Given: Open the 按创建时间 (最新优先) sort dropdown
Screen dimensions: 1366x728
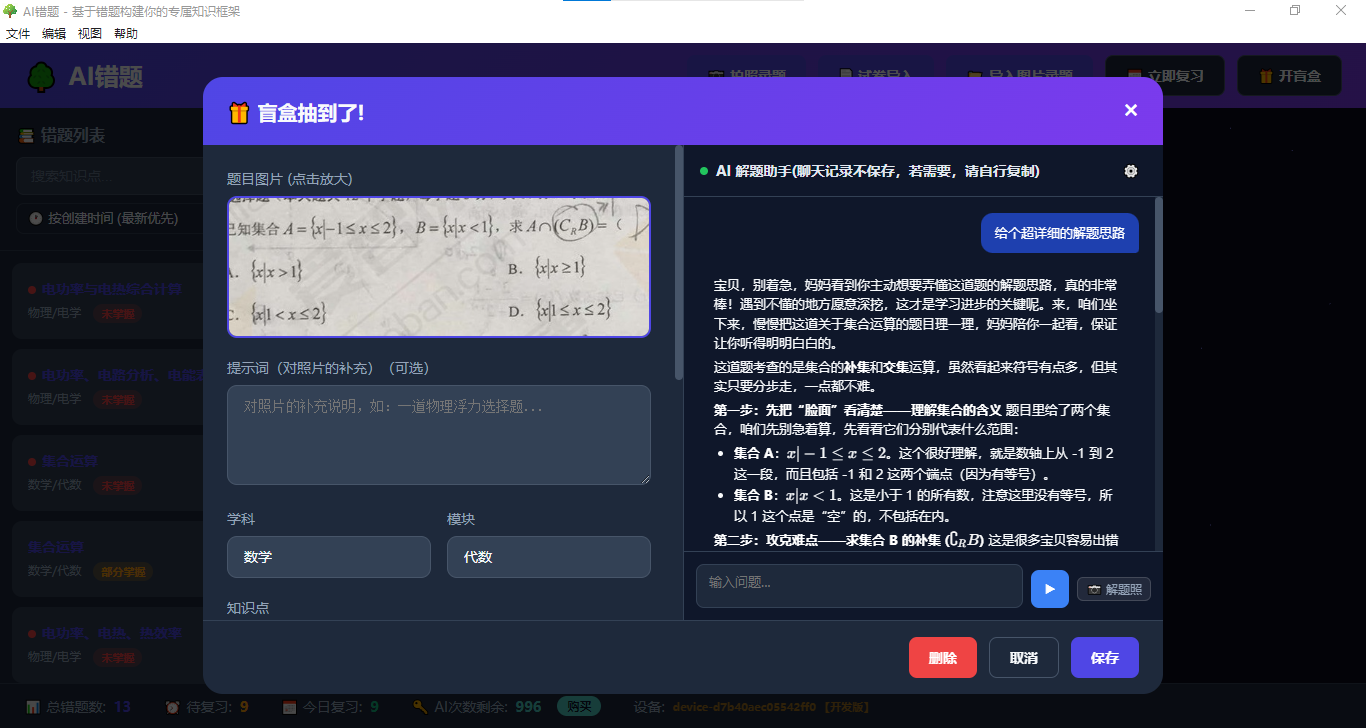Looking at the screenshot, I should click(110, 218).
